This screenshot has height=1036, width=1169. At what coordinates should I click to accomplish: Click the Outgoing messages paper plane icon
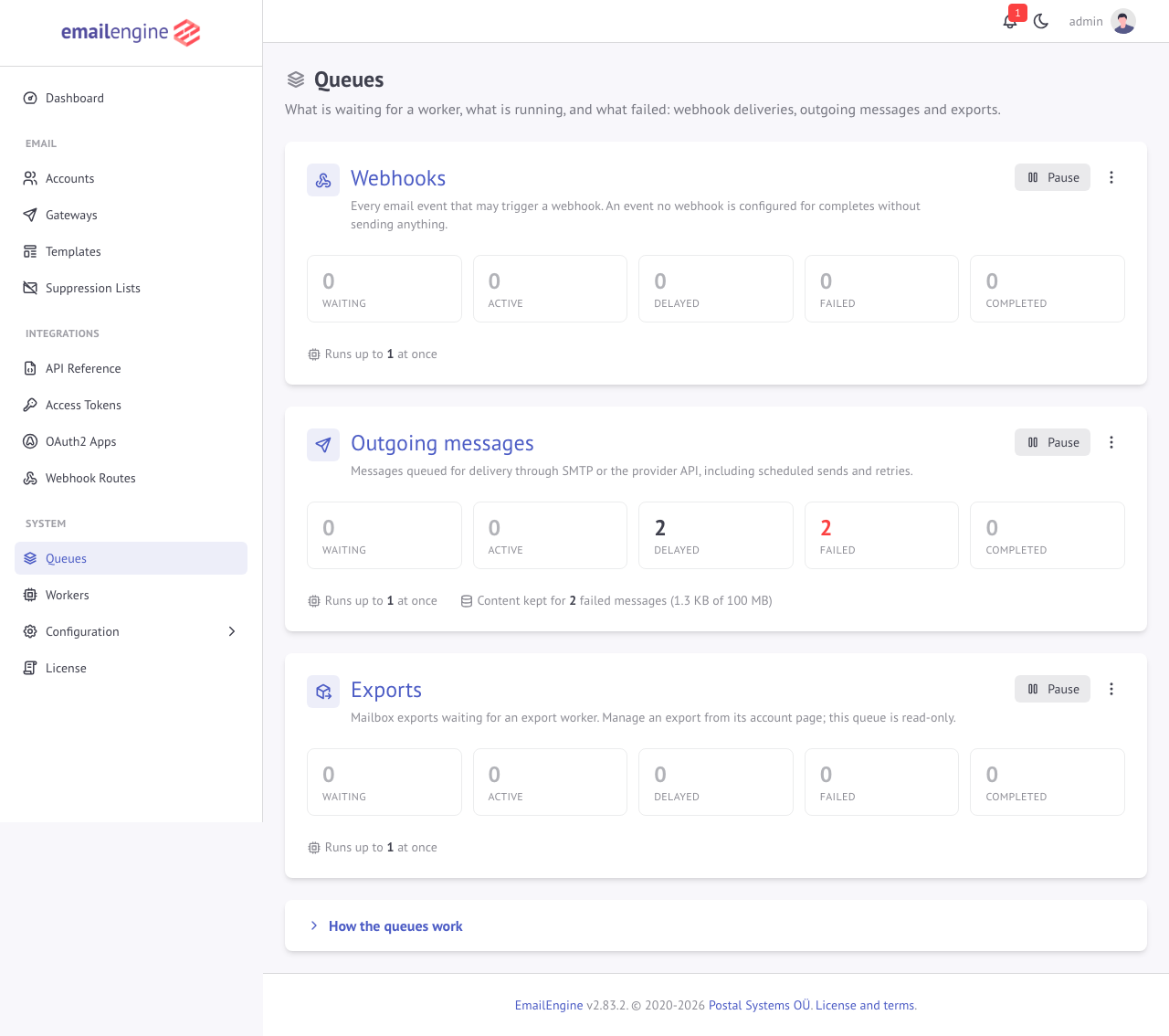click(x=323, y=445)
